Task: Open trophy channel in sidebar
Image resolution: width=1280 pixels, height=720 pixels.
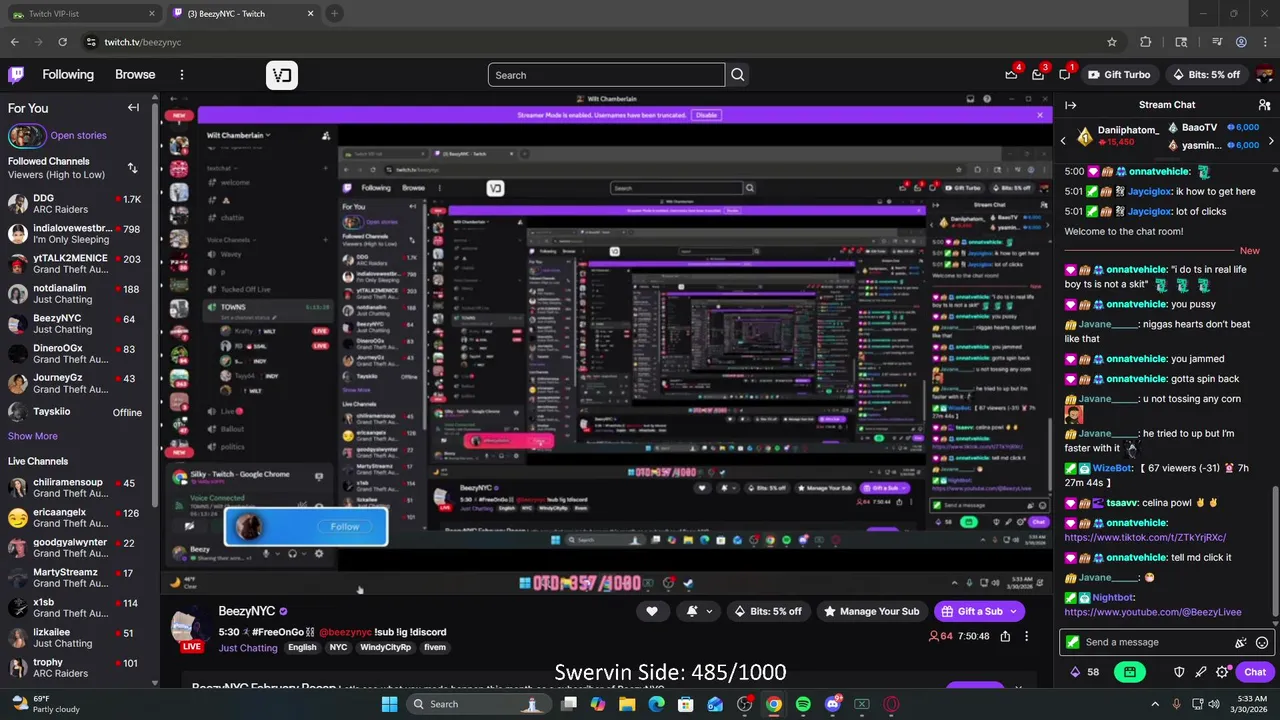Action: [76, 668]
